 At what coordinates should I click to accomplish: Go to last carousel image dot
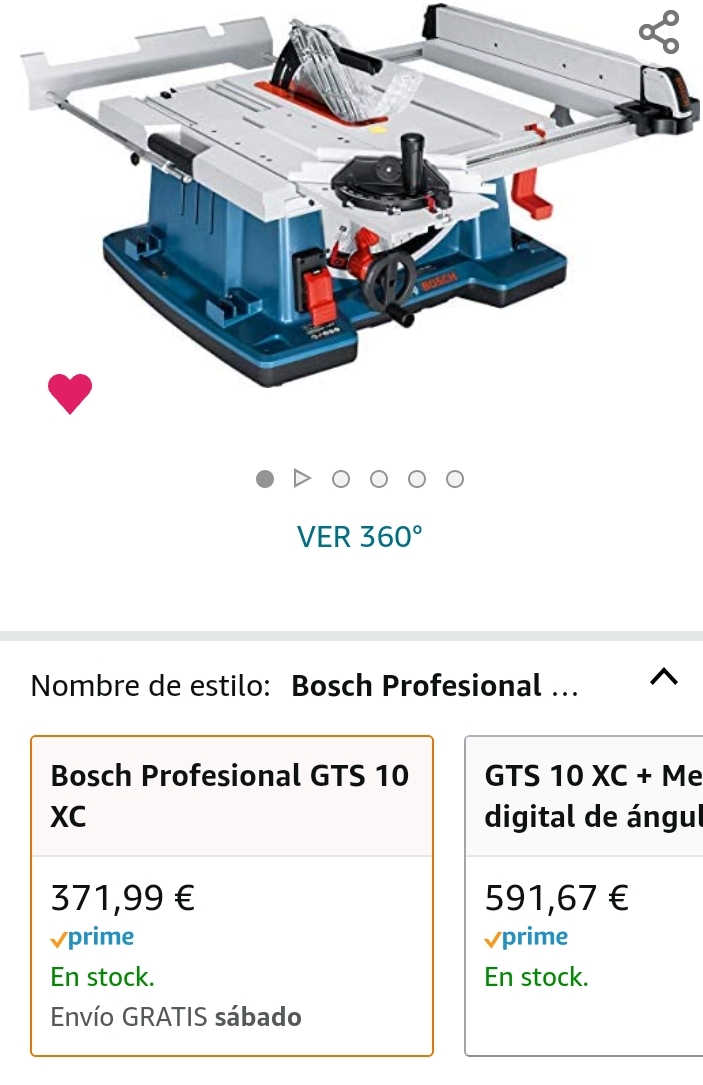coord(455,479)
